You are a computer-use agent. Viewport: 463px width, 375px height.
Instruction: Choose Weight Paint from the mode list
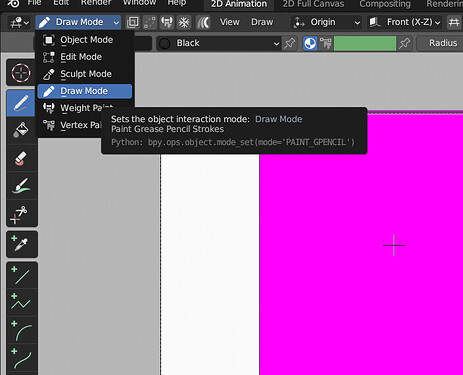pyautogui.click(x=85, y=108)
